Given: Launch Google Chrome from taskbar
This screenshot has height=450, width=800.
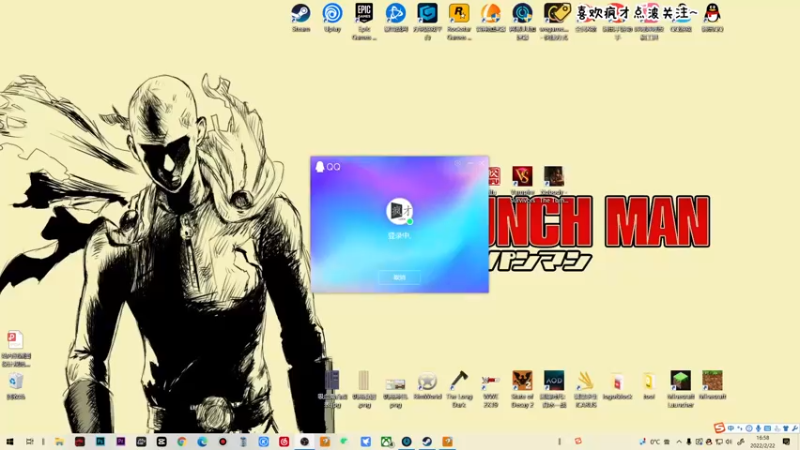Looking at the screenshot, I should coord(182,442).
